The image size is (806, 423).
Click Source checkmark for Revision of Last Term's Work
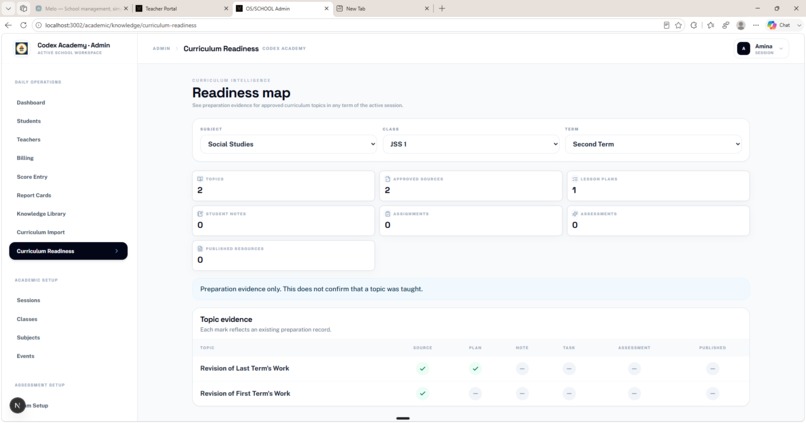(423, 369)
